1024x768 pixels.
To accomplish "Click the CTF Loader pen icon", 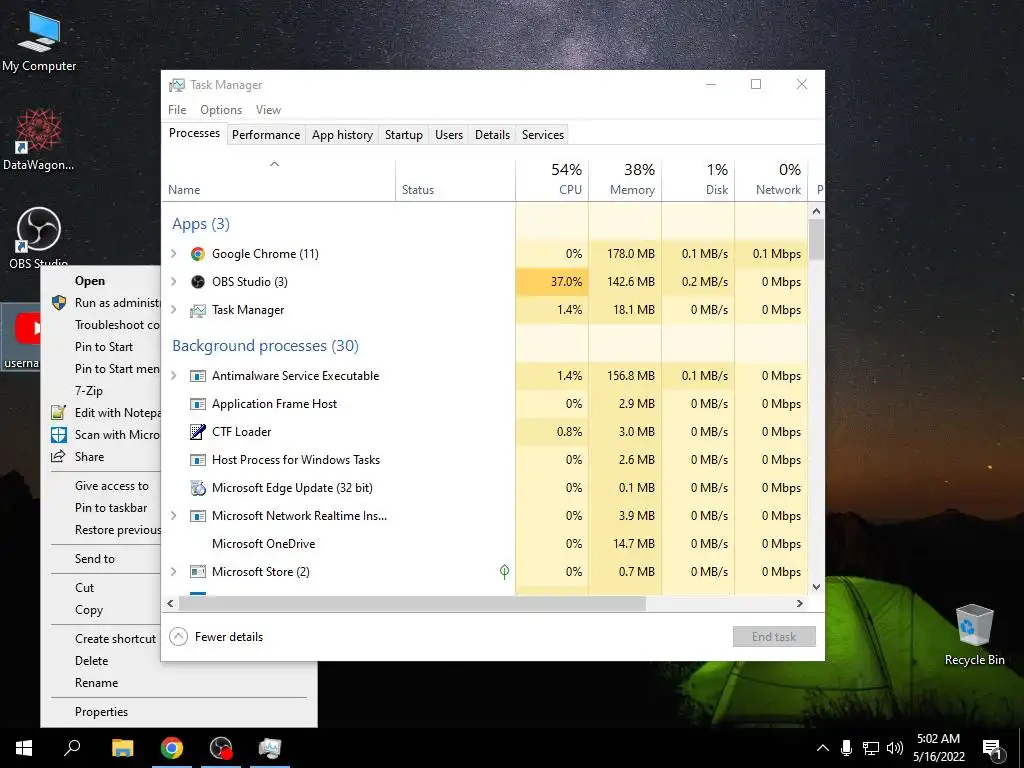I will pos(197,432).
